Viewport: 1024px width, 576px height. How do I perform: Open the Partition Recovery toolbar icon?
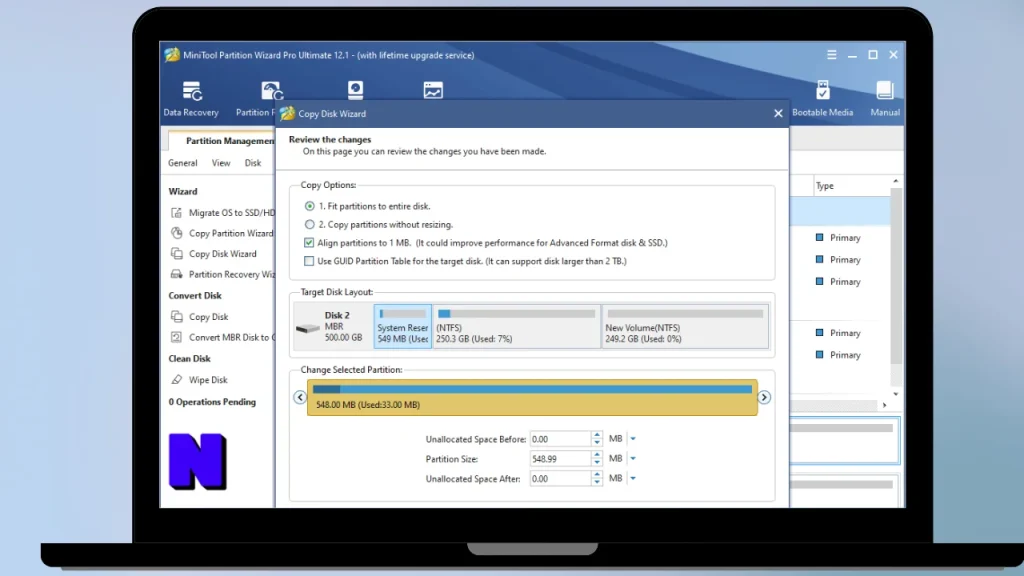pos(272,91)
